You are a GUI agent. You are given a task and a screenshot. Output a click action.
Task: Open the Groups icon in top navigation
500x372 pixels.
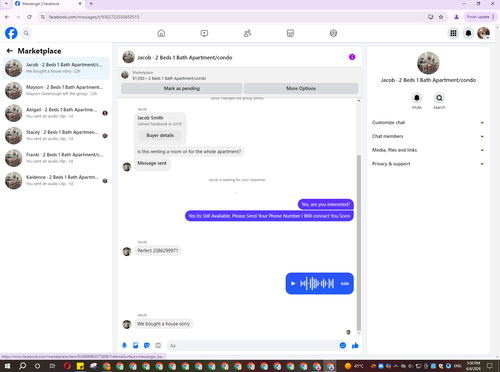(333, 33)
